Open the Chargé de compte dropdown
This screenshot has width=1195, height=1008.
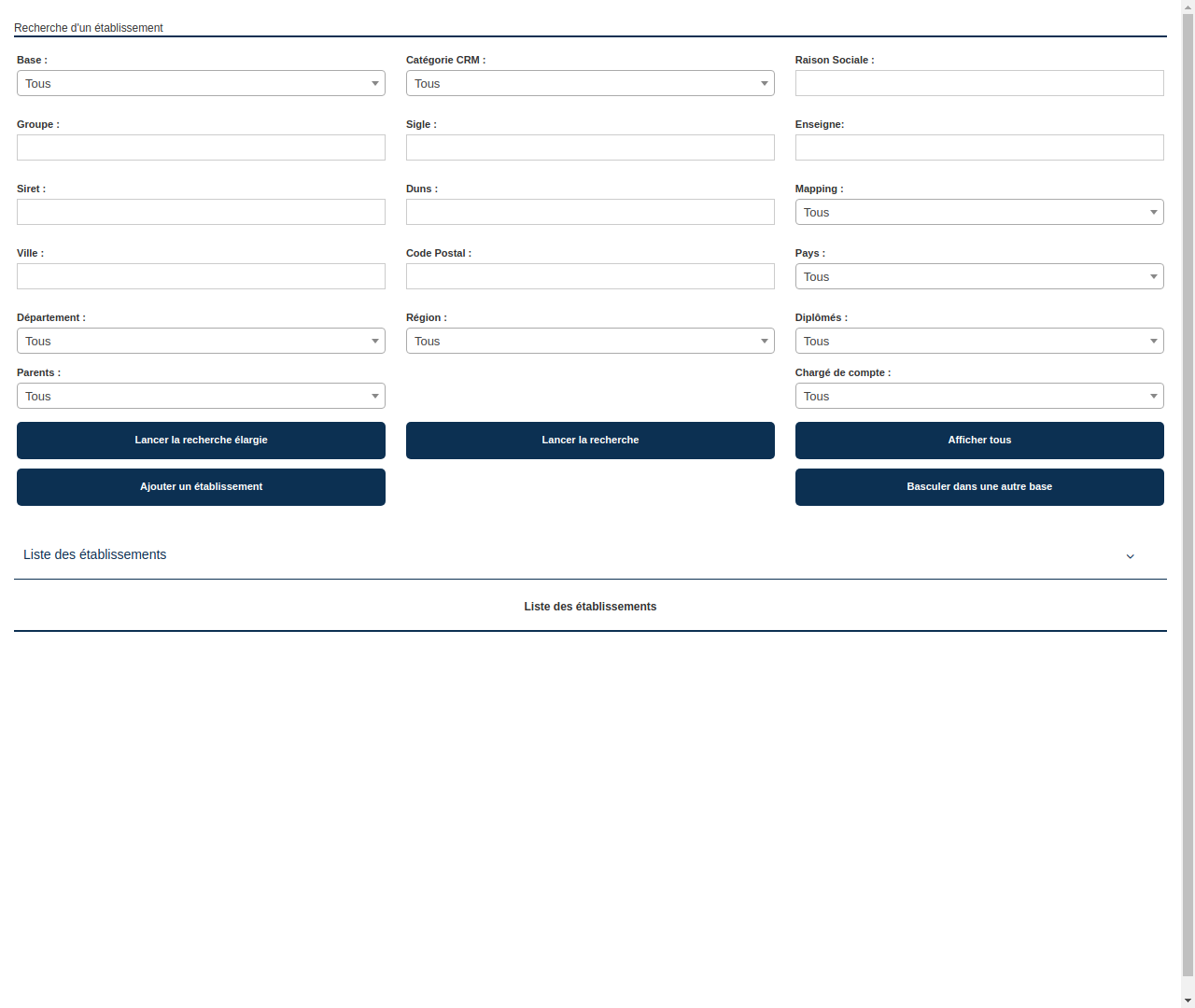(979, 396)
